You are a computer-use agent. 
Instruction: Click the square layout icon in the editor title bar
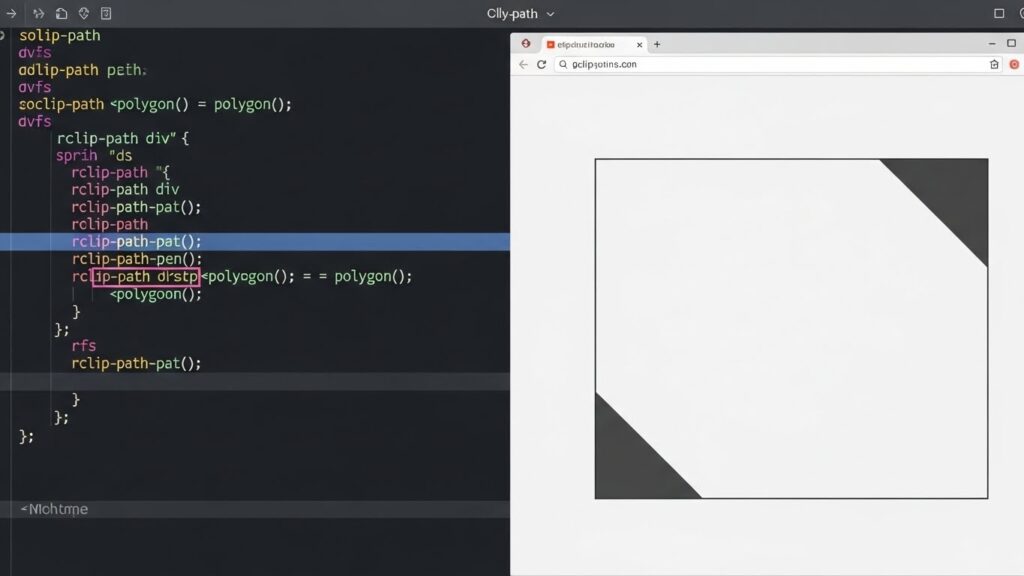999,14
